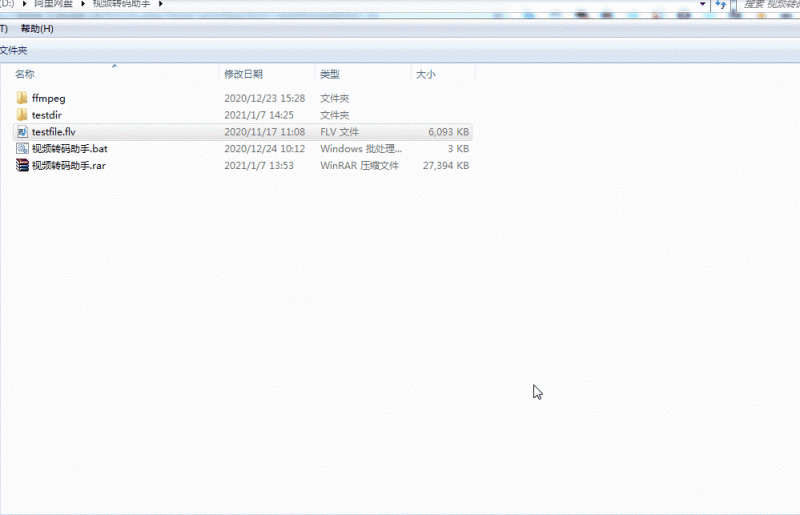Navigate to 阿里网盘 in the breadcrumb
The height and width of the screenshot is (515, 800).
point(55,5)
